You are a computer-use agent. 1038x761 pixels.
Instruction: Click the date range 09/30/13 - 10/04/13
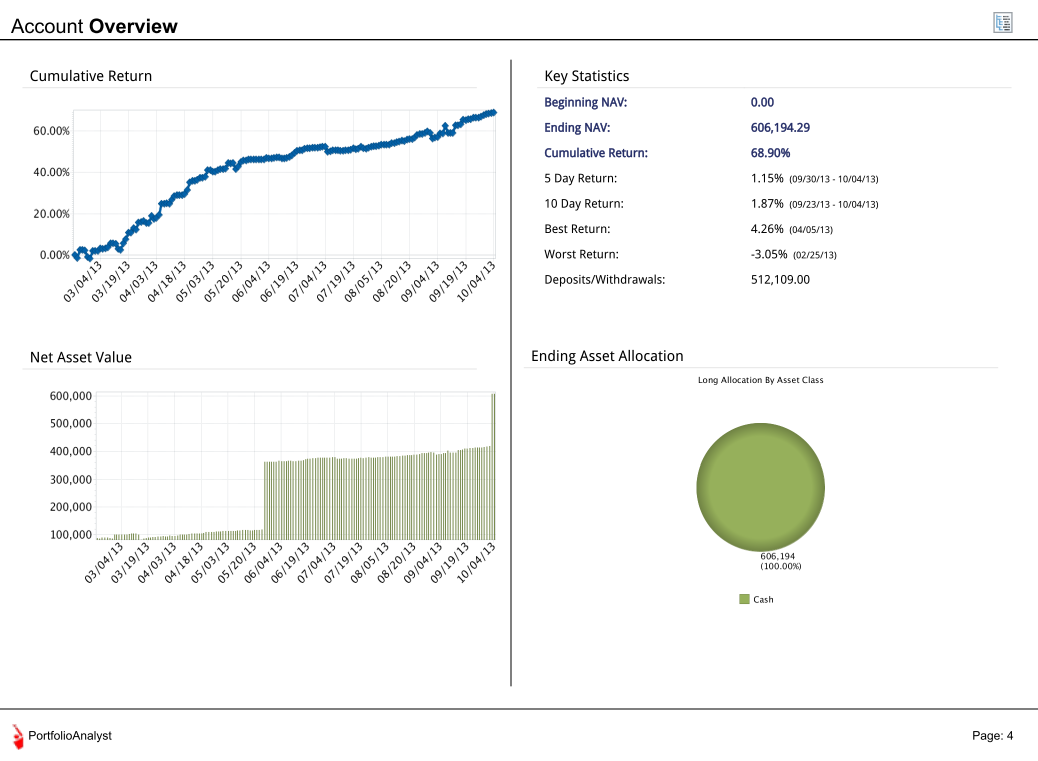click(833, 179)
